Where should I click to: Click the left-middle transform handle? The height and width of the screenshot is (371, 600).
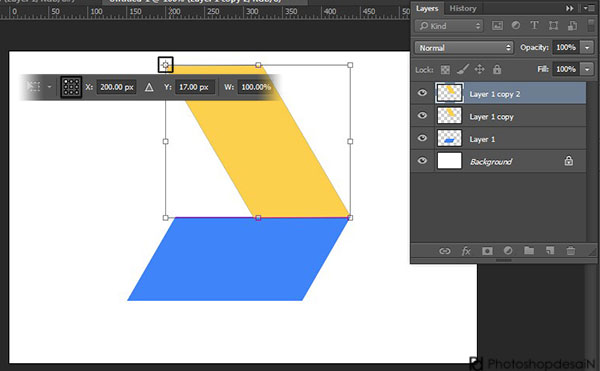click(166, 141)
